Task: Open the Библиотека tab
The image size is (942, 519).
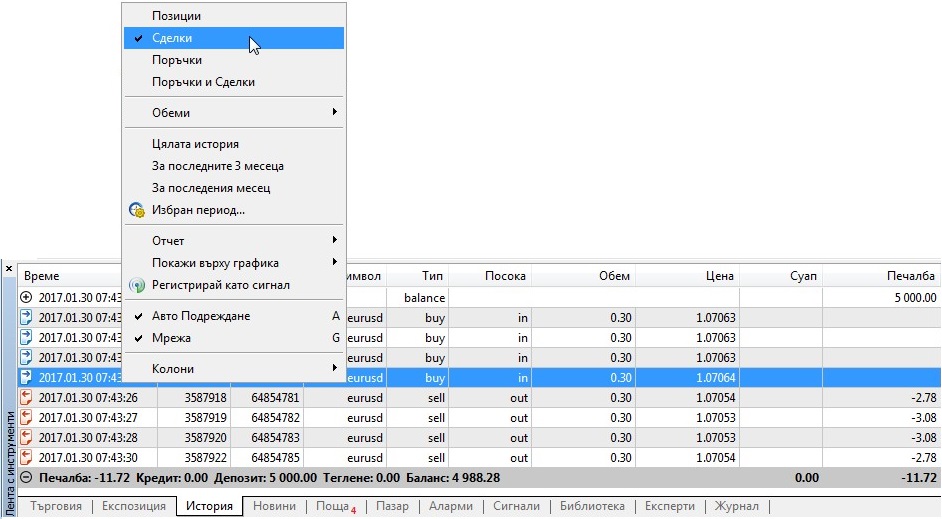Action: pyautogui.click(x=592, y=506)
